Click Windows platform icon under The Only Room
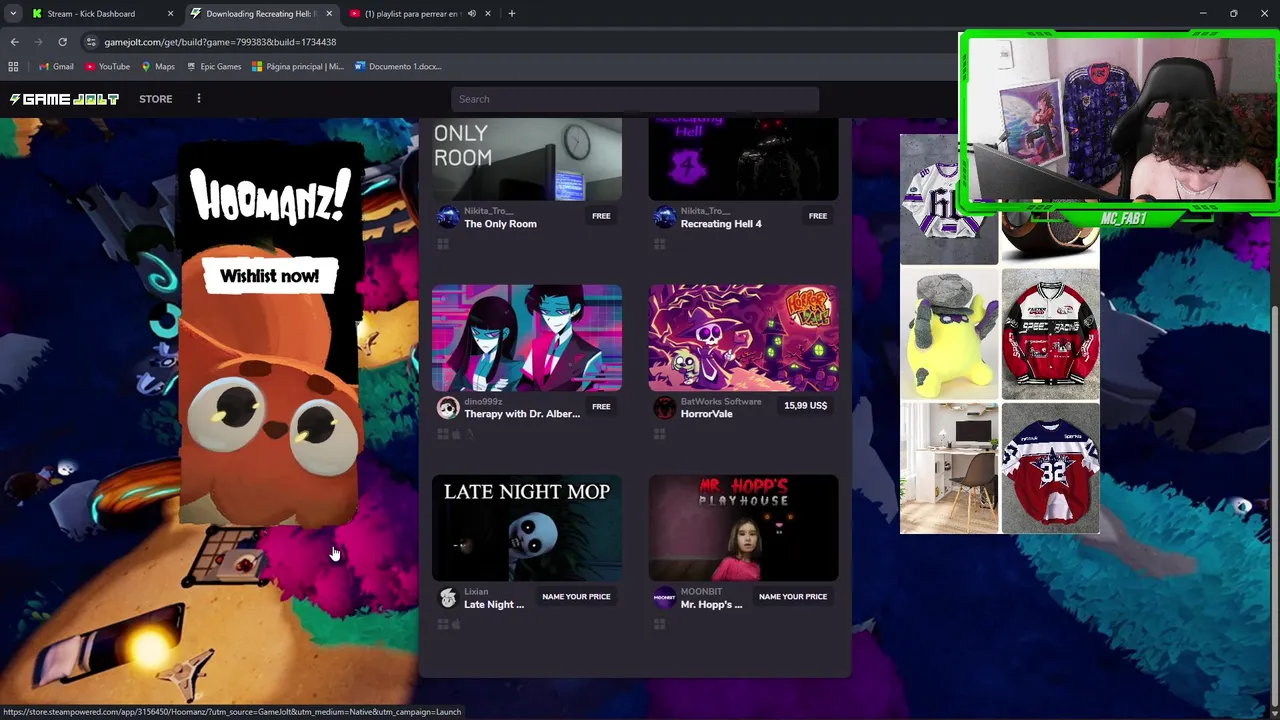1280x720 pixels. point(443,244)
